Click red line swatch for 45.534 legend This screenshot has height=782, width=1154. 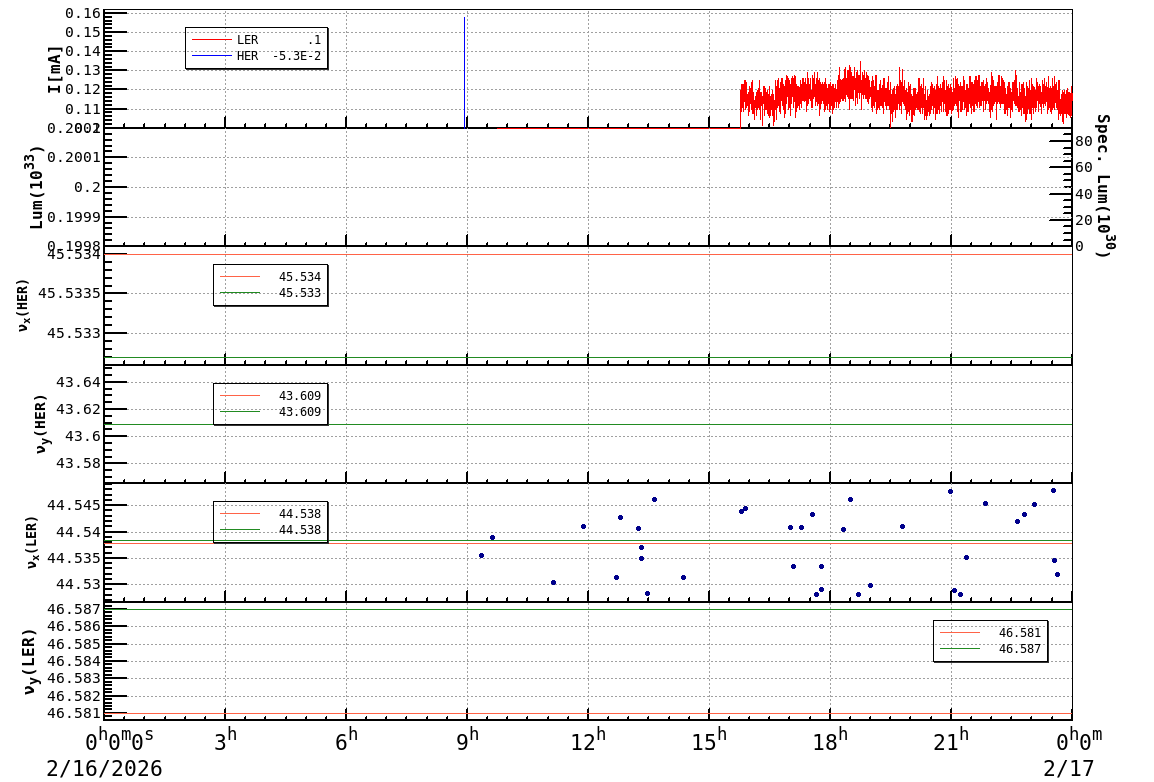click(x=240, y=276)
